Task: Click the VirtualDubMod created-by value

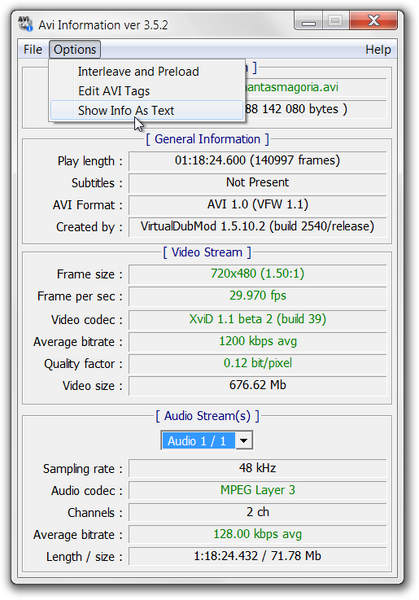Action: pyautogui.click(x=258, y=227)
